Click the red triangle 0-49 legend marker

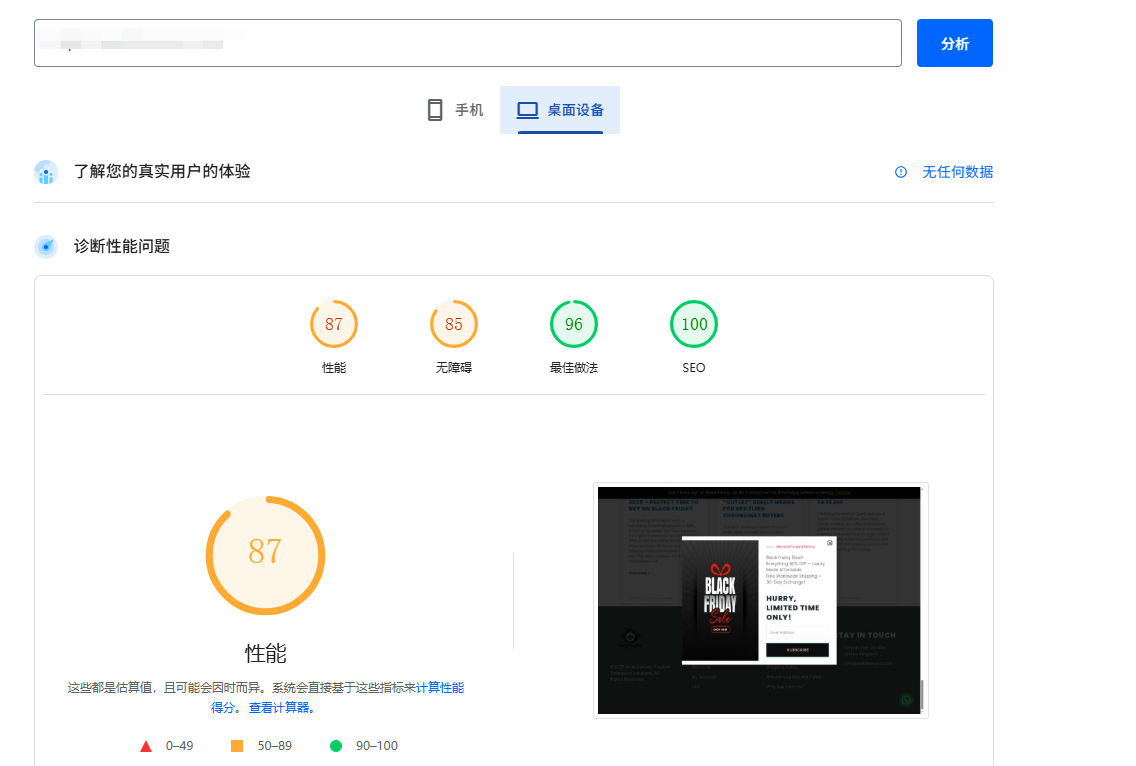point(146,745)
